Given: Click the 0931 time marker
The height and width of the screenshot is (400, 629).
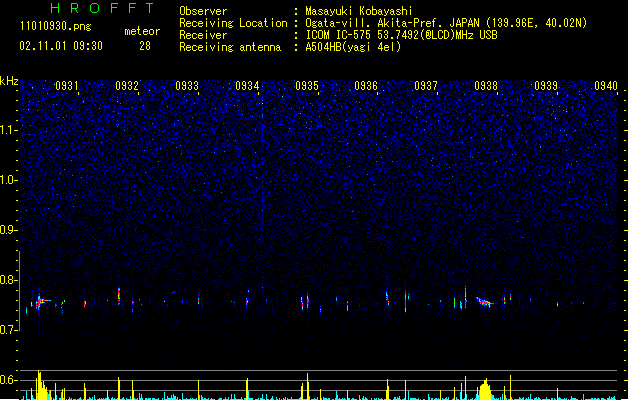Looking at the screenshot, I should pyautogui.click(x=67, y=86).
